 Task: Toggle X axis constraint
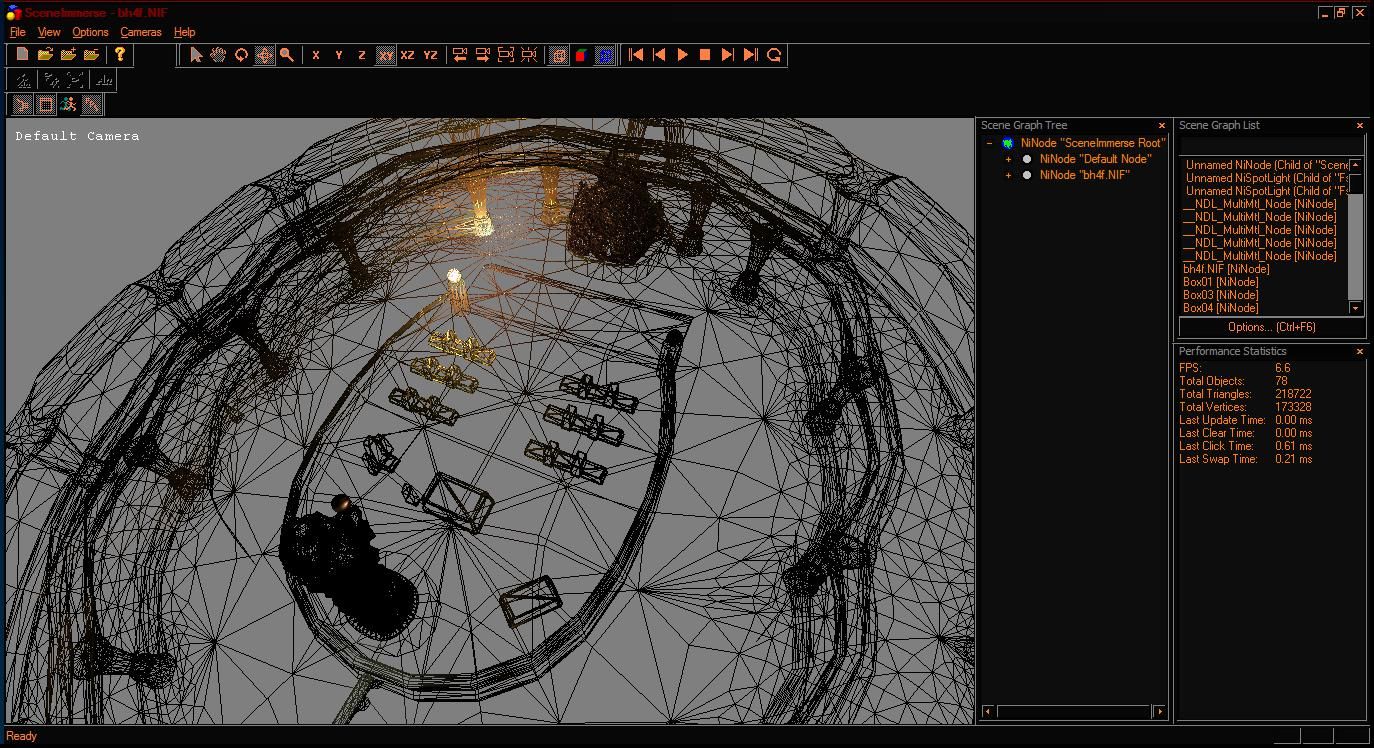coord(316,55)
